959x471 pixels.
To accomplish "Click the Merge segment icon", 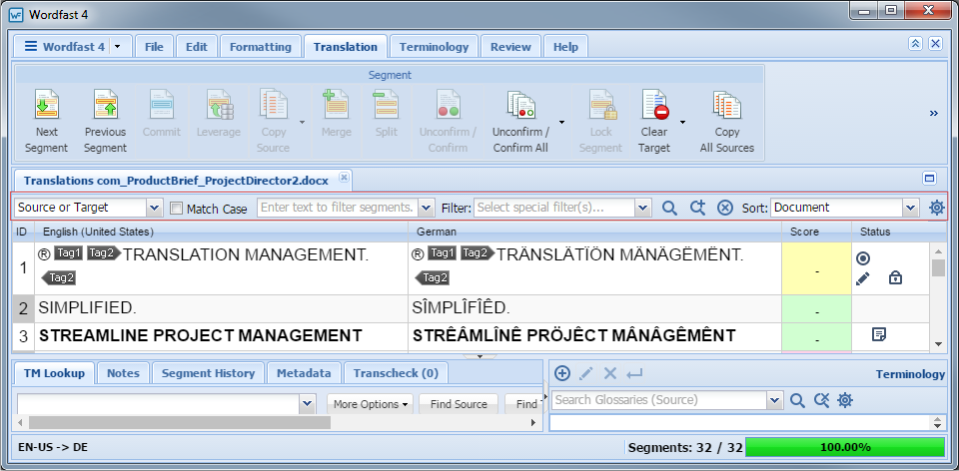I will [336, 104].
